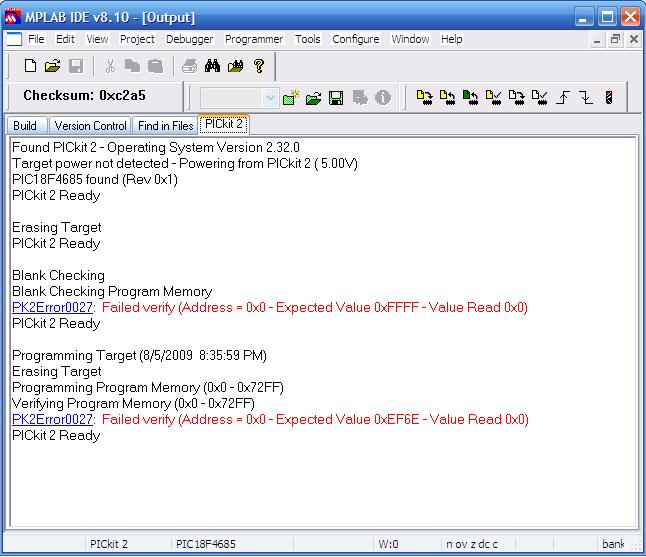Create a new project with the green sparkle icon
The image size is (646, 557).
point(290,98)
